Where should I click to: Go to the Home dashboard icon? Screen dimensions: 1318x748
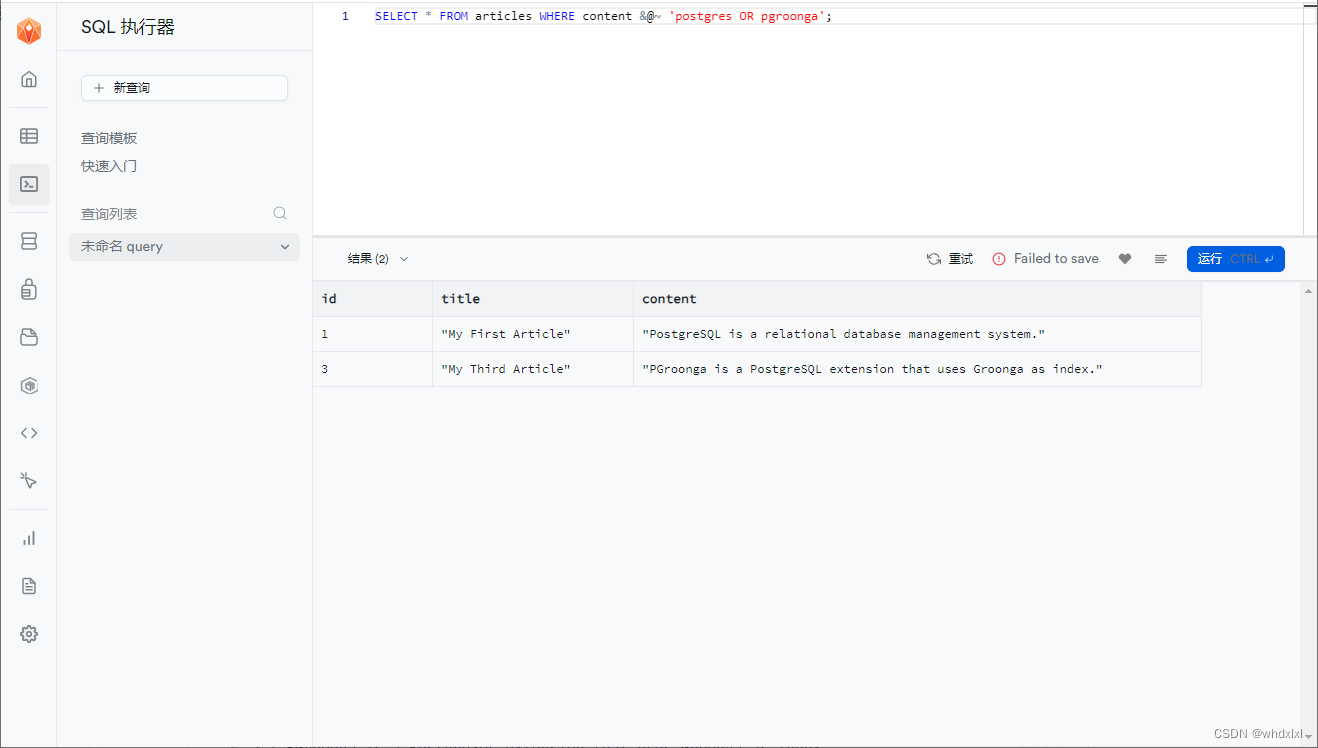pyautogui.click(x=28, y=79)
